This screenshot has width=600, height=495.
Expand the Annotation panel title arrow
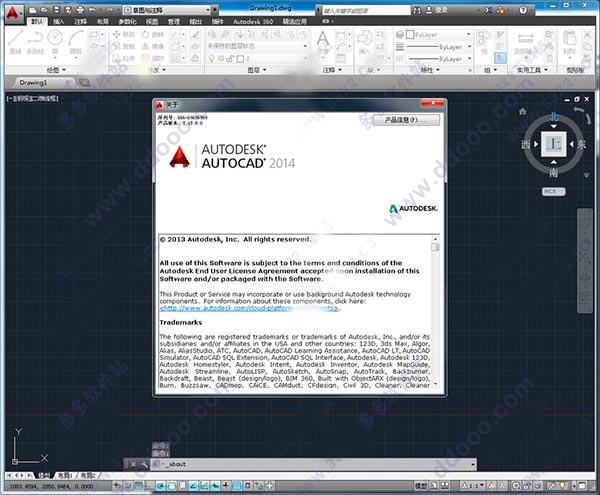coord(340,70)
